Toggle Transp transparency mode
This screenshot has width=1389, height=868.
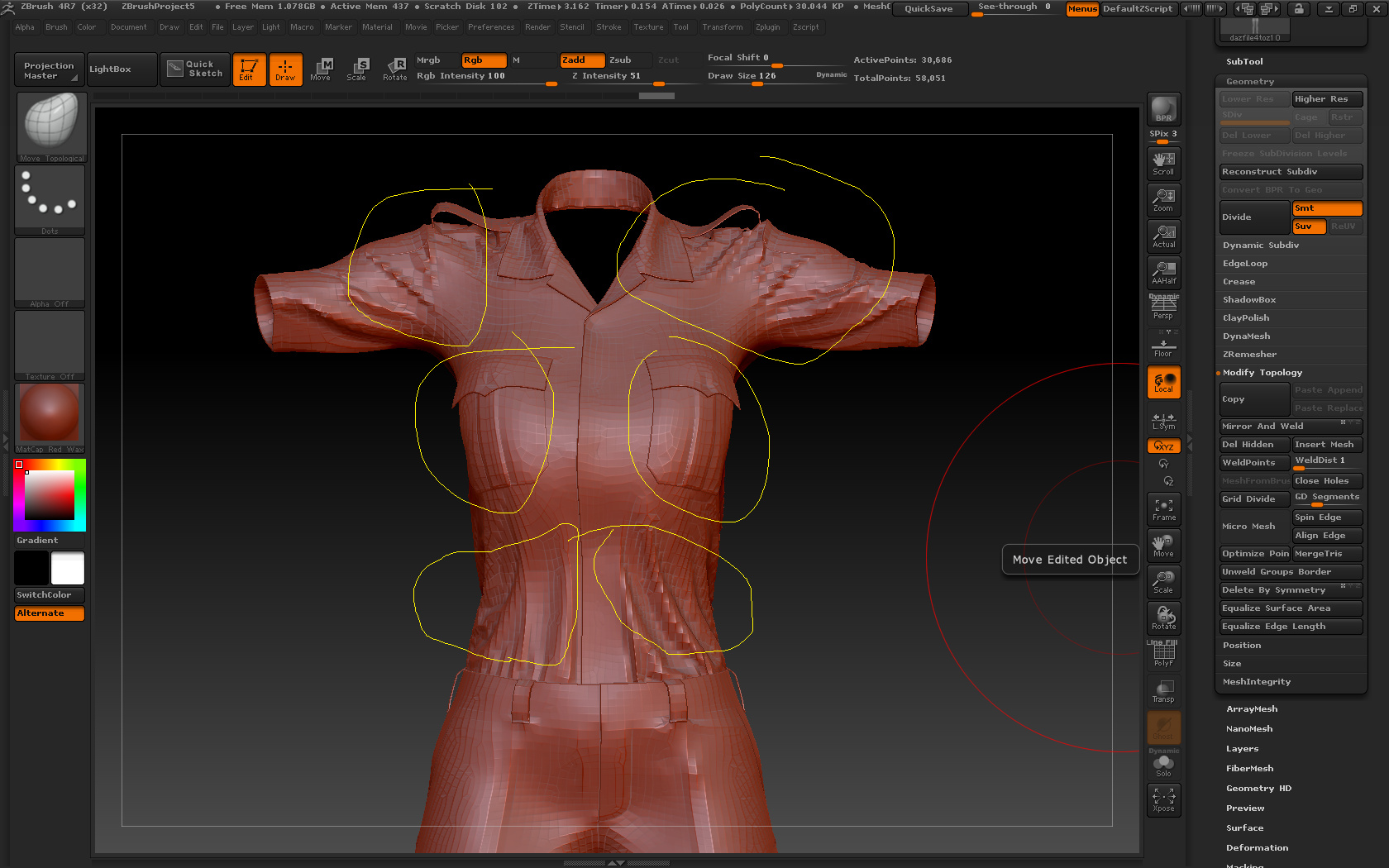pos(1163,691)
